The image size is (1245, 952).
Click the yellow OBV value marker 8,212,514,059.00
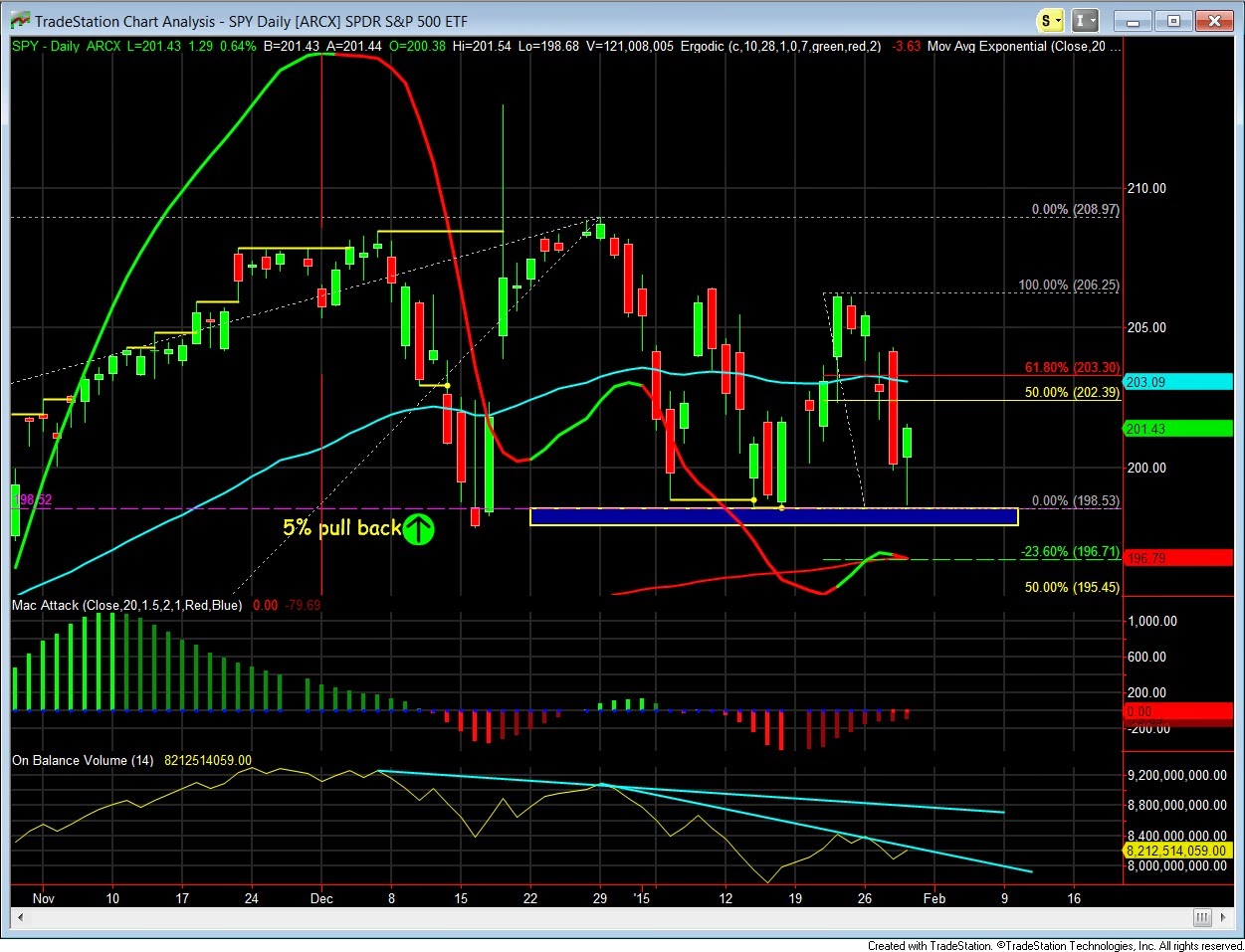1177,851
